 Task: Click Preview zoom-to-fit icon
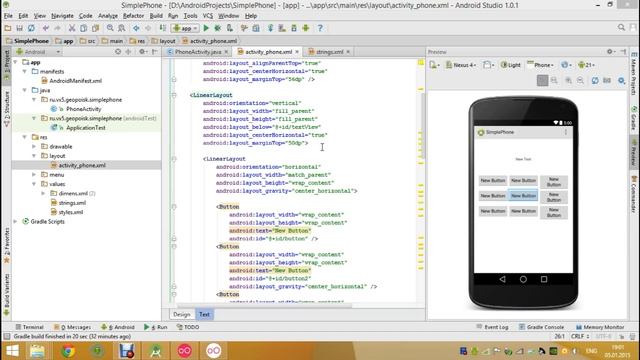coord(542,80)
